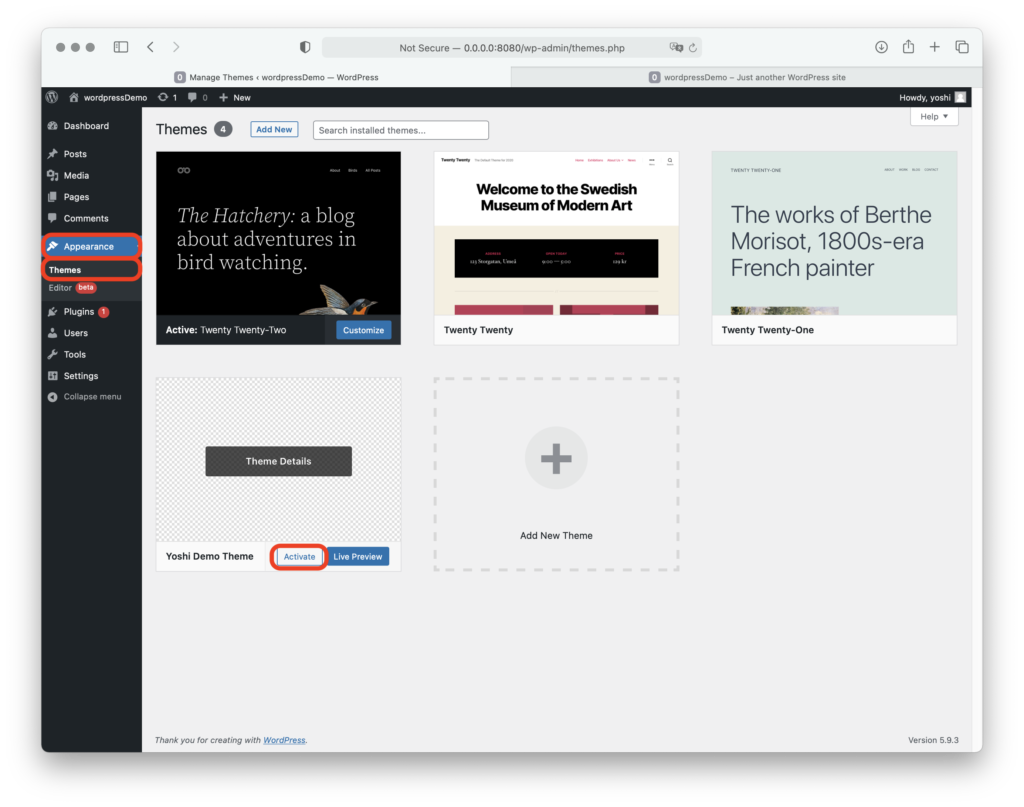The image size is (1024, 807).
Task: Toggle the Safari sidebar icon
Action: pyautogui.click(x=121, y=47)
